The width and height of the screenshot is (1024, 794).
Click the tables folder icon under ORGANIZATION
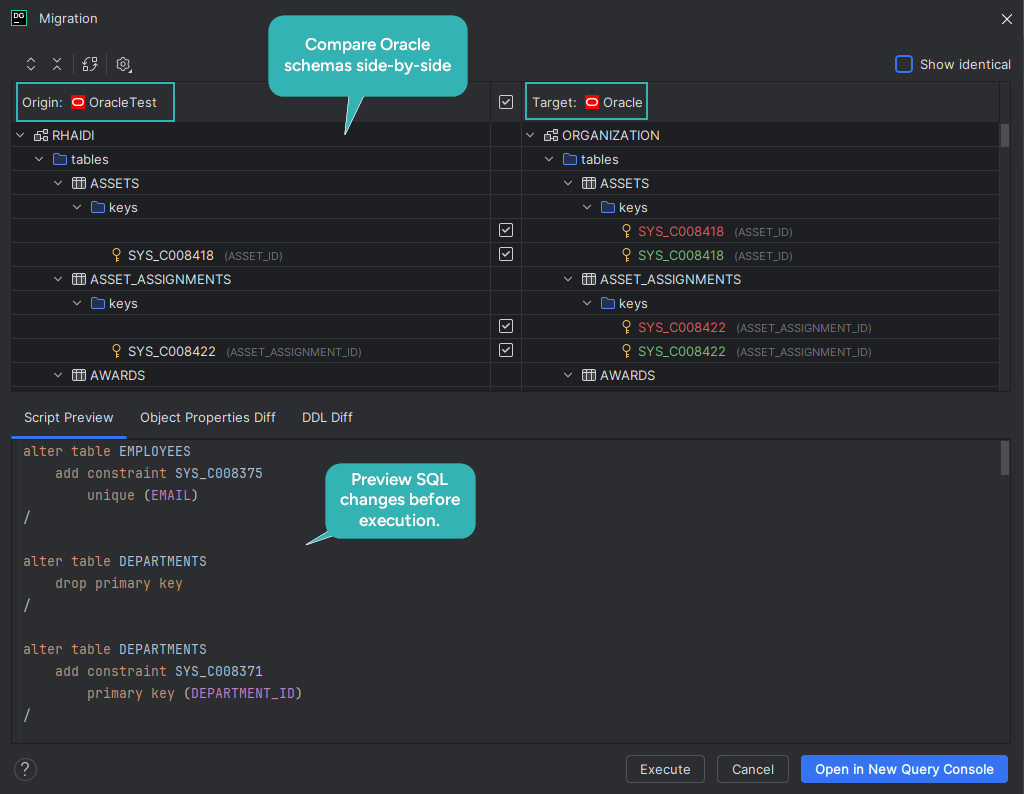point(570,159)
